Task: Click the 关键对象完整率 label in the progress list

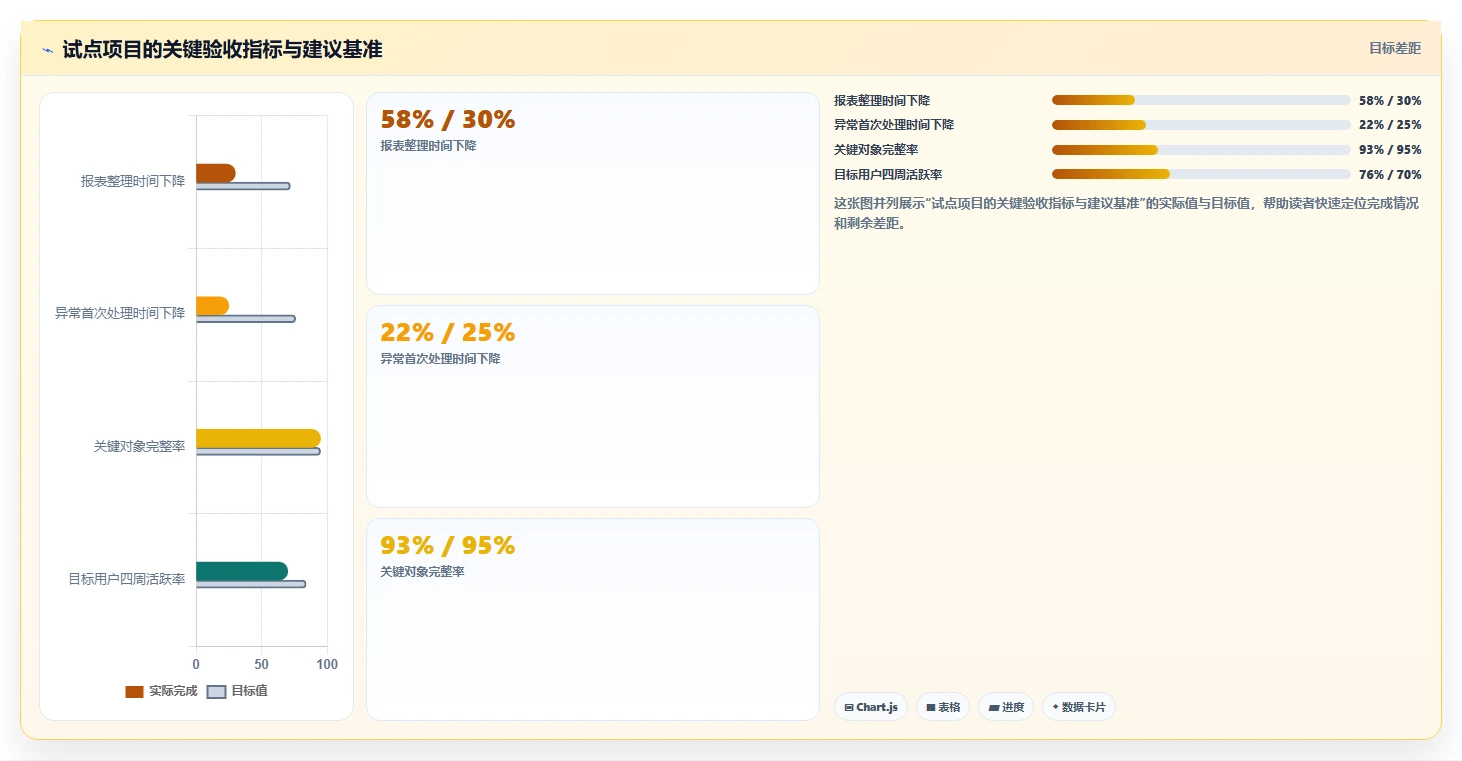Action: (876, 150)
